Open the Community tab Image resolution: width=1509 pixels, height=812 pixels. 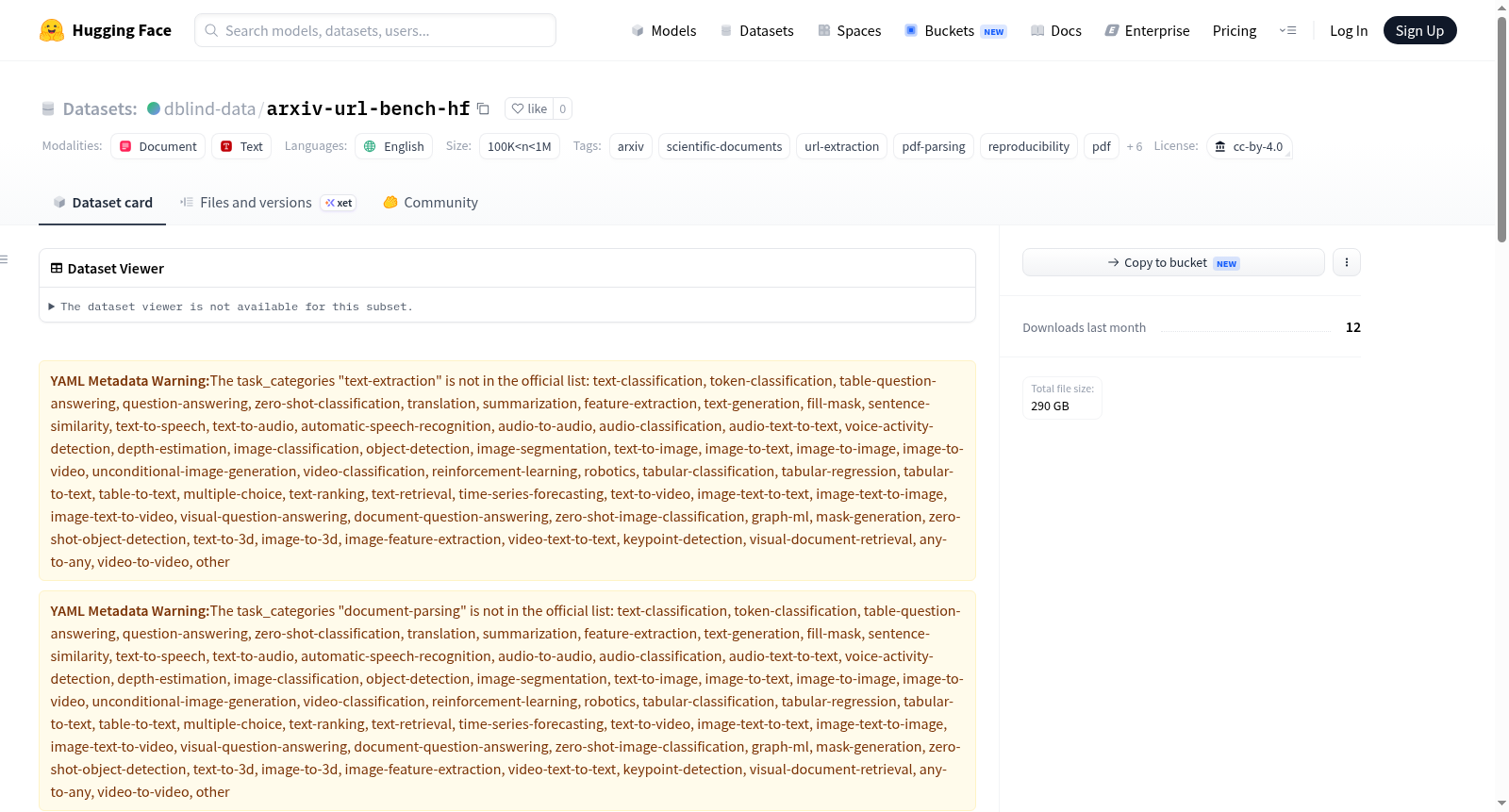click(x=430, y=202)
